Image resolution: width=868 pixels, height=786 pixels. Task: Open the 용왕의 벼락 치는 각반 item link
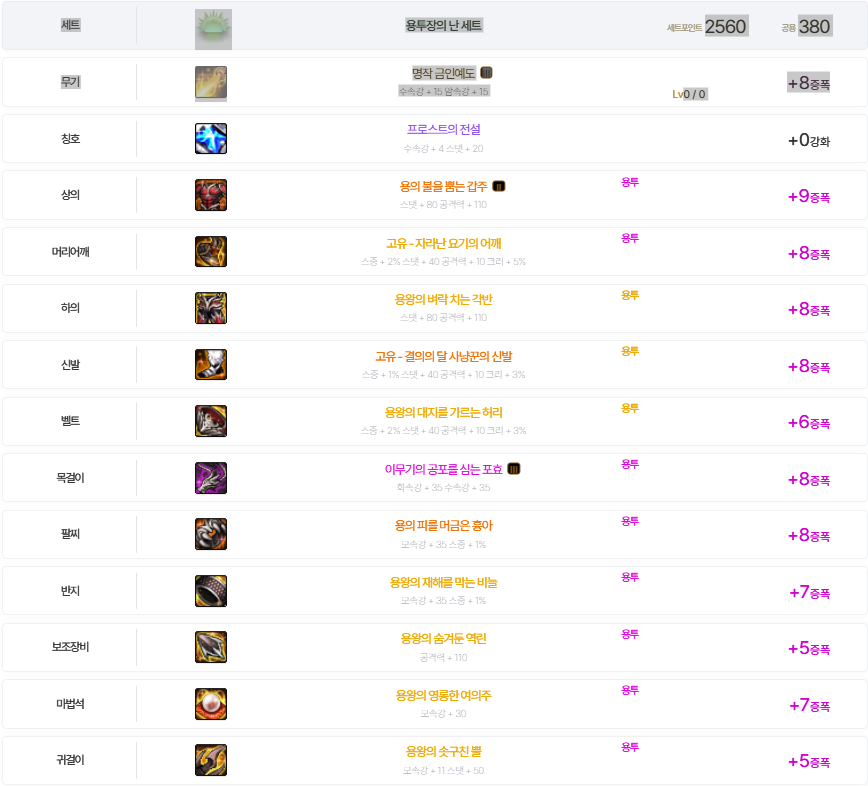443,299
